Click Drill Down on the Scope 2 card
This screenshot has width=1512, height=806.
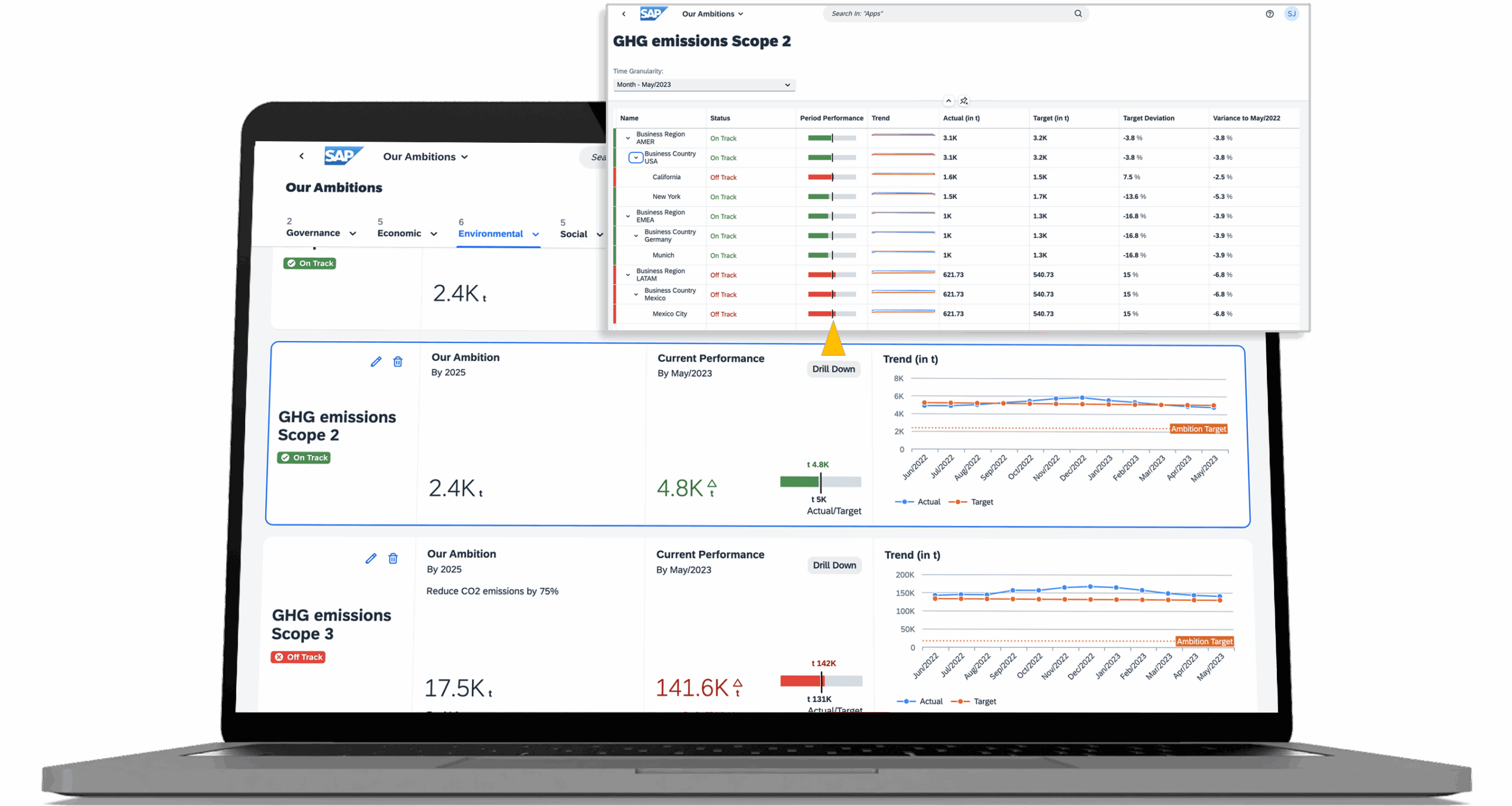click(833, 369)
